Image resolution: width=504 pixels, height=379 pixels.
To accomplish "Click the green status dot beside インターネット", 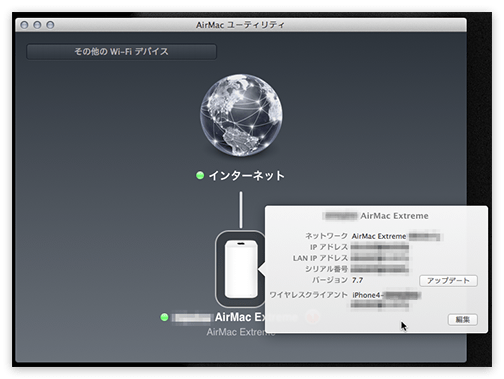I will pos(200,175).
